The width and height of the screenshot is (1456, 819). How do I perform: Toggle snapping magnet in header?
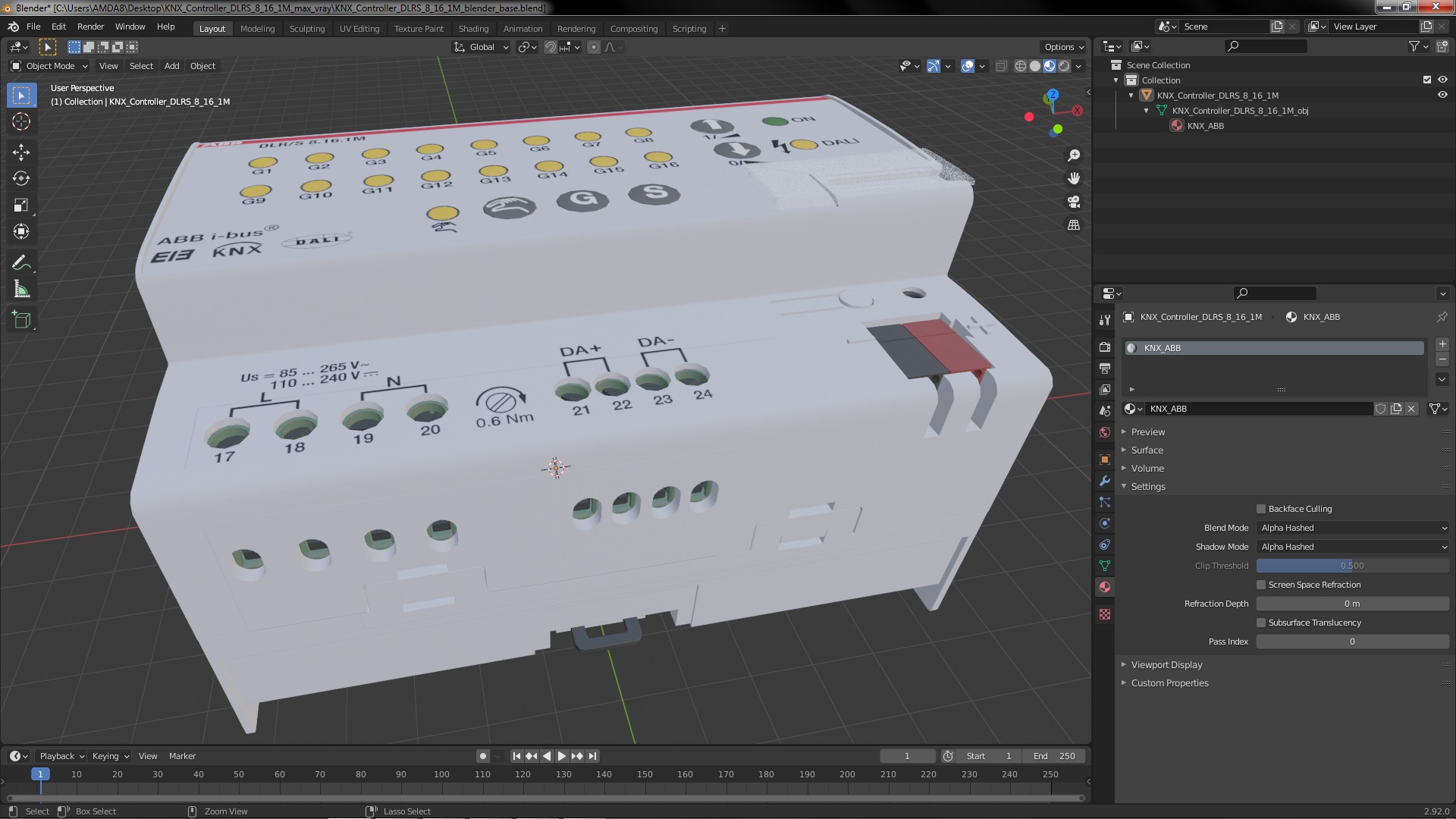551,47
